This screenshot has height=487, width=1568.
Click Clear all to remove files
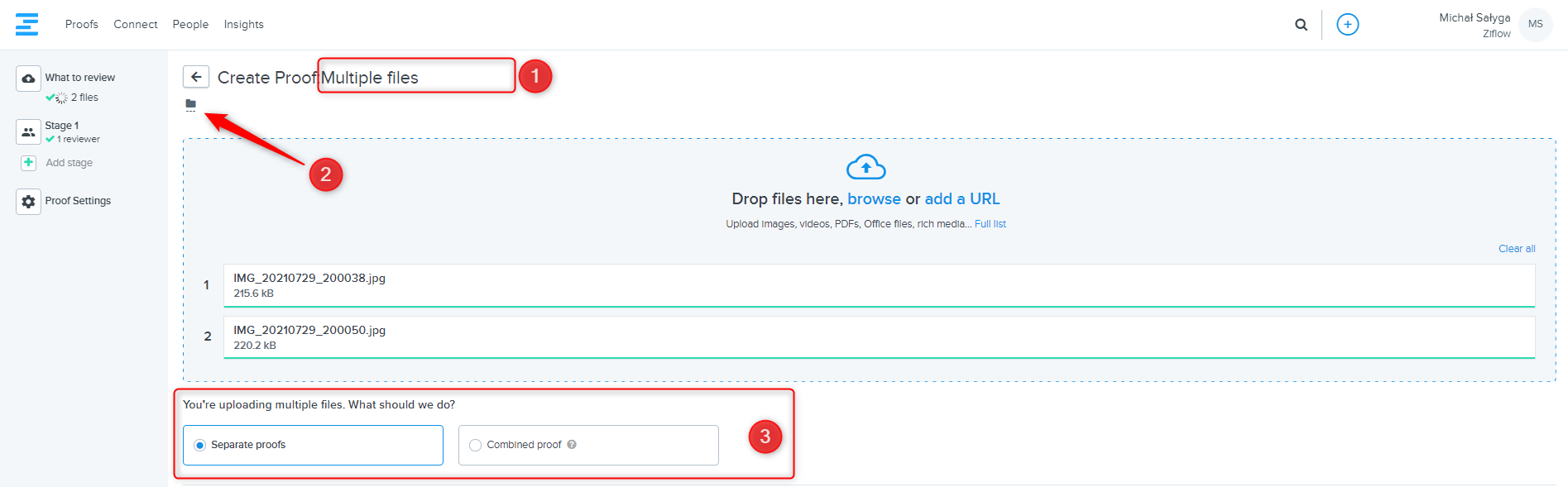(1516, 249)
